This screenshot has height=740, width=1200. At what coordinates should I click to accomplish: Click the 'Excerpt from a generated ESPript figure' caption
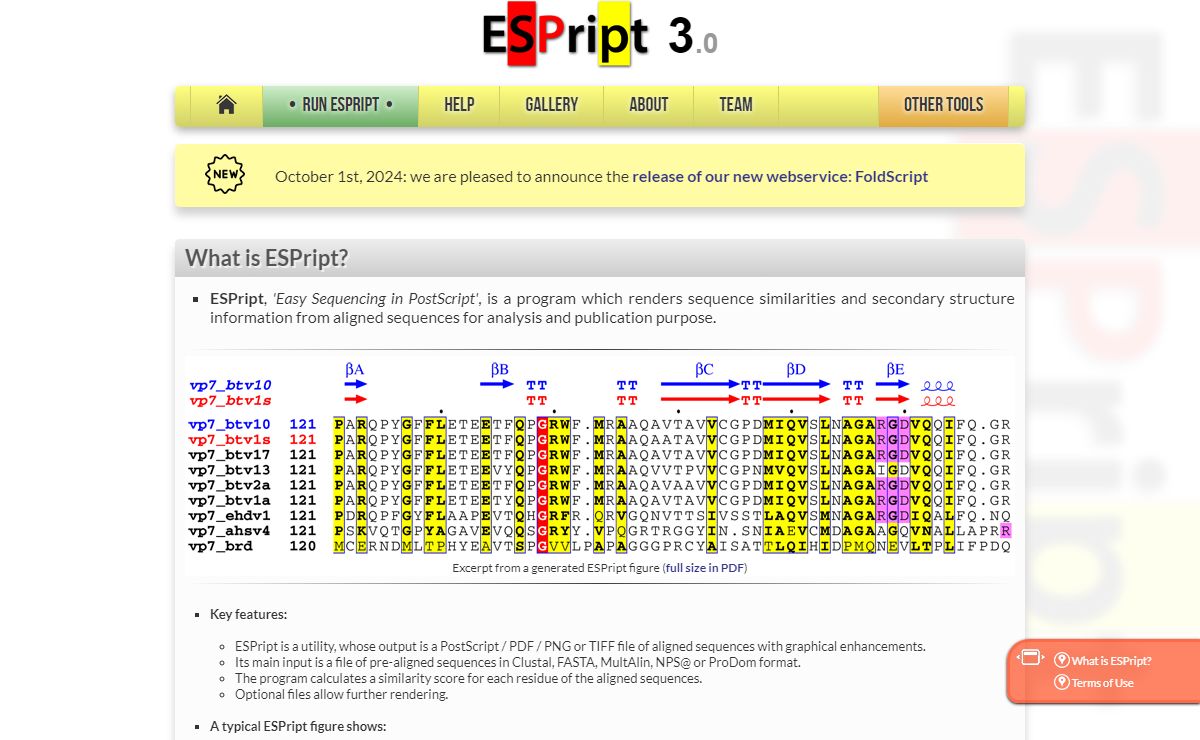tap(555, 568)
